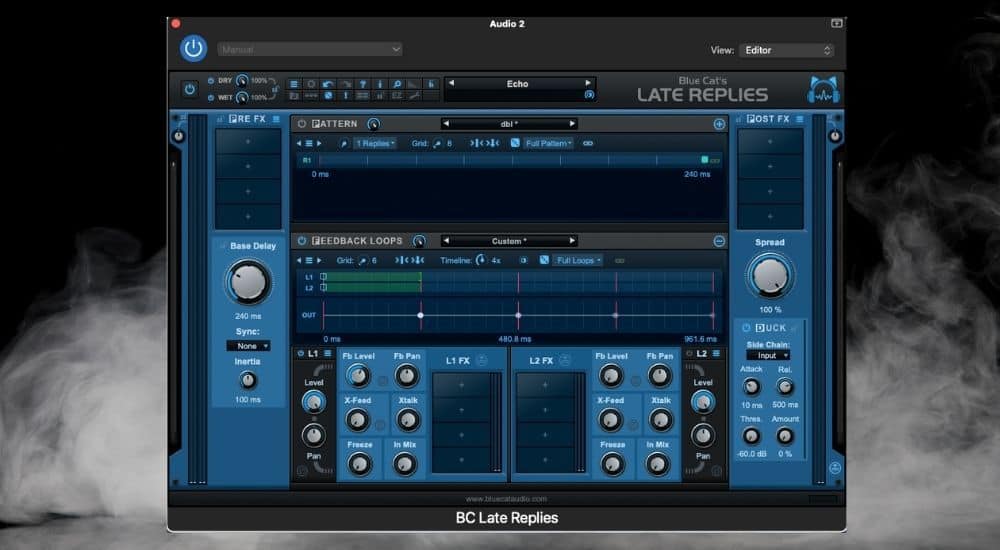Click the second OUT timeline point marker
Screen dimensions: 1000x550
coord(518,315)
